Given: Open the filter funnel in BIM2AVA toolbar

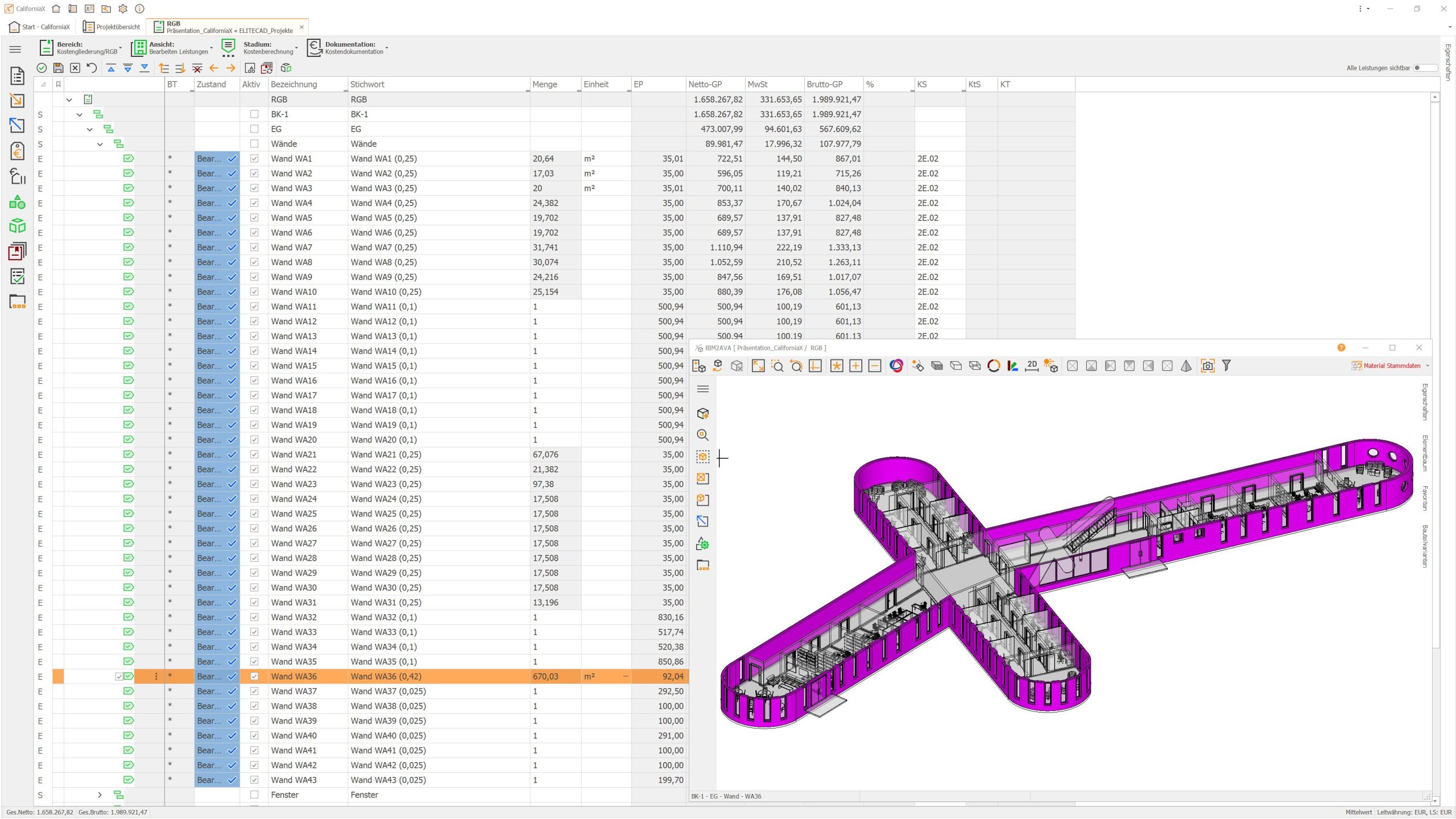Looking at the screenshot, I should coord(1227,366).
